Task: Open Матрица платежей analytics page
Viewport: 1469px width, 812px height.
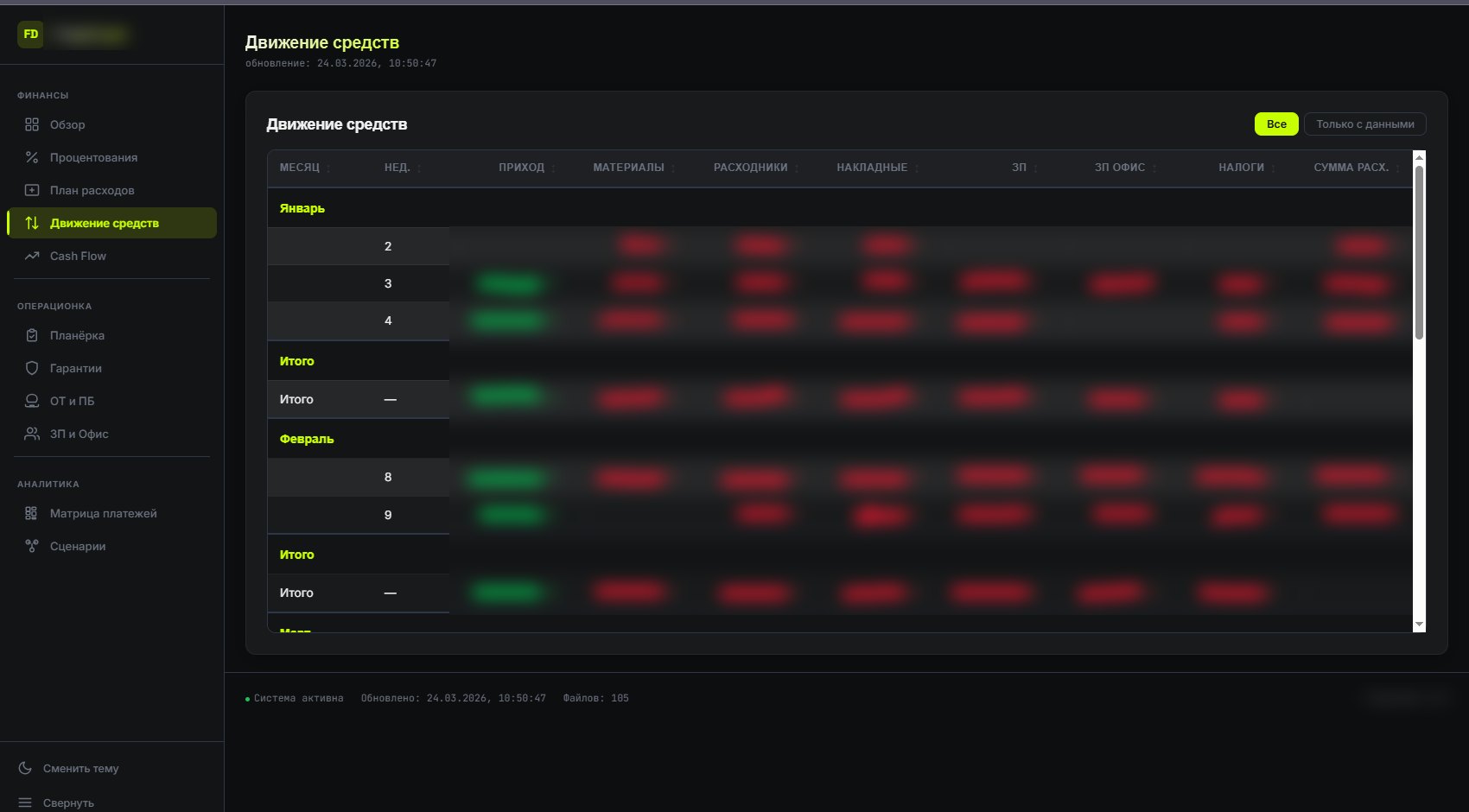Action: pos(111,513)
